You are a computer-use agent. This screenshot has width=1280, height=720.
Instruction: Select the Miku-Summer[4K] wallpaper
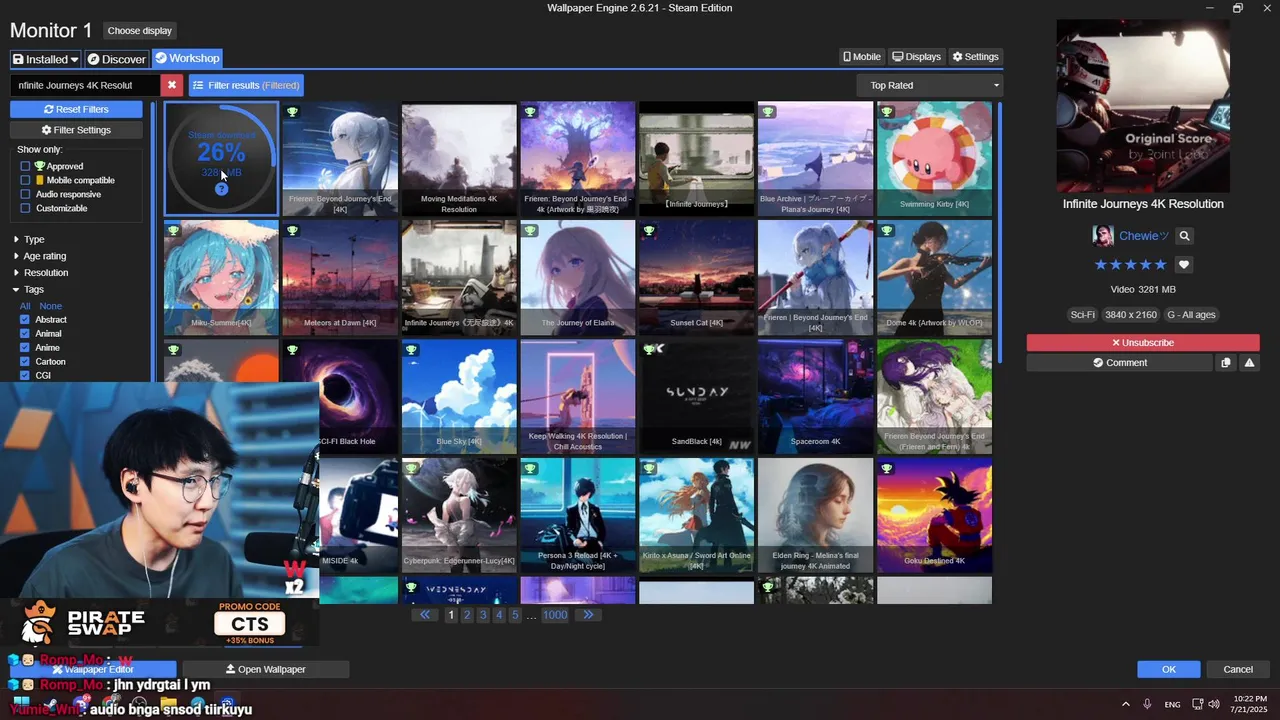point(221,278)
